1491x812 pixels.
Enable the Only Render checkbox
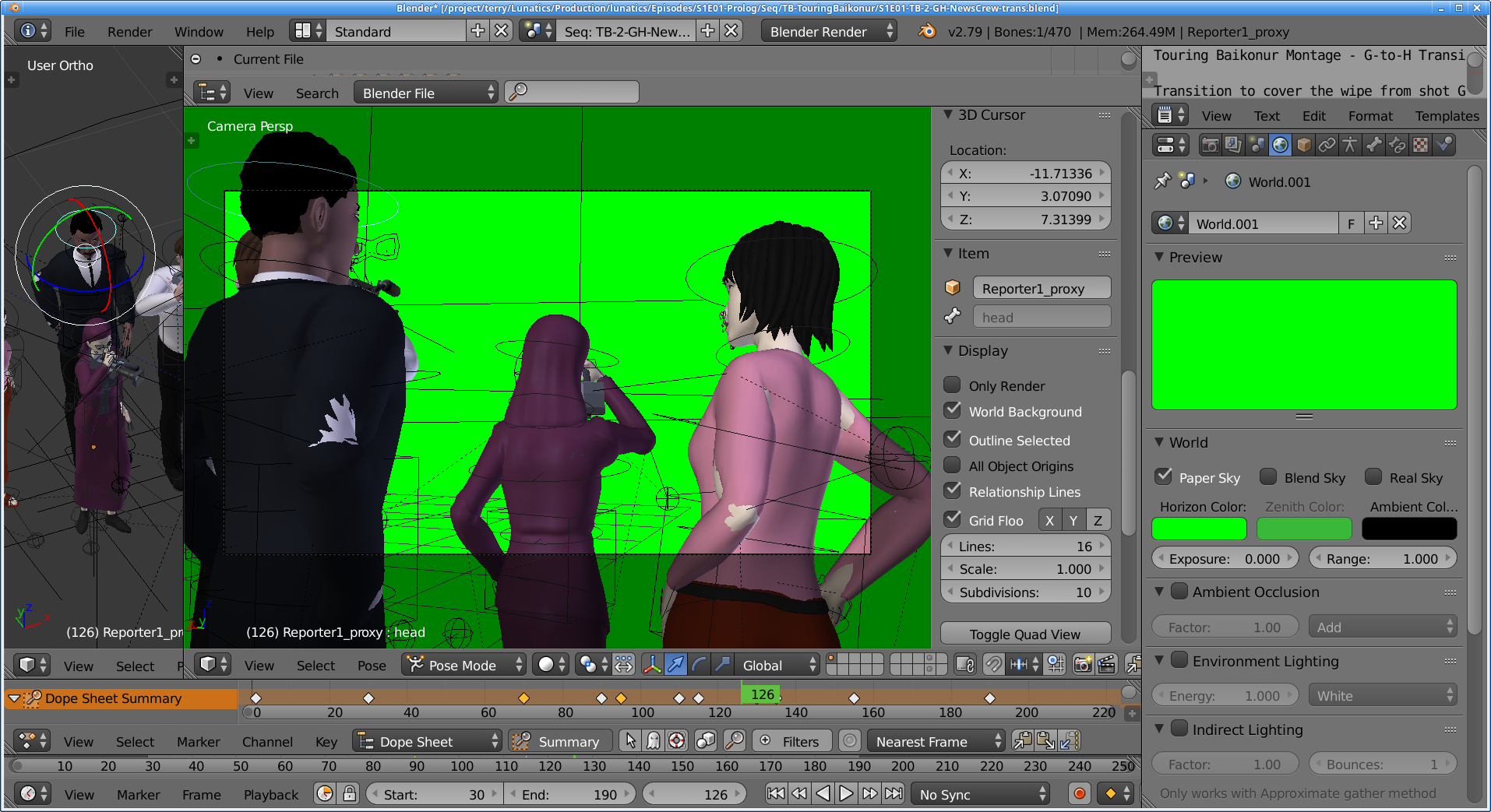point(952,385)
